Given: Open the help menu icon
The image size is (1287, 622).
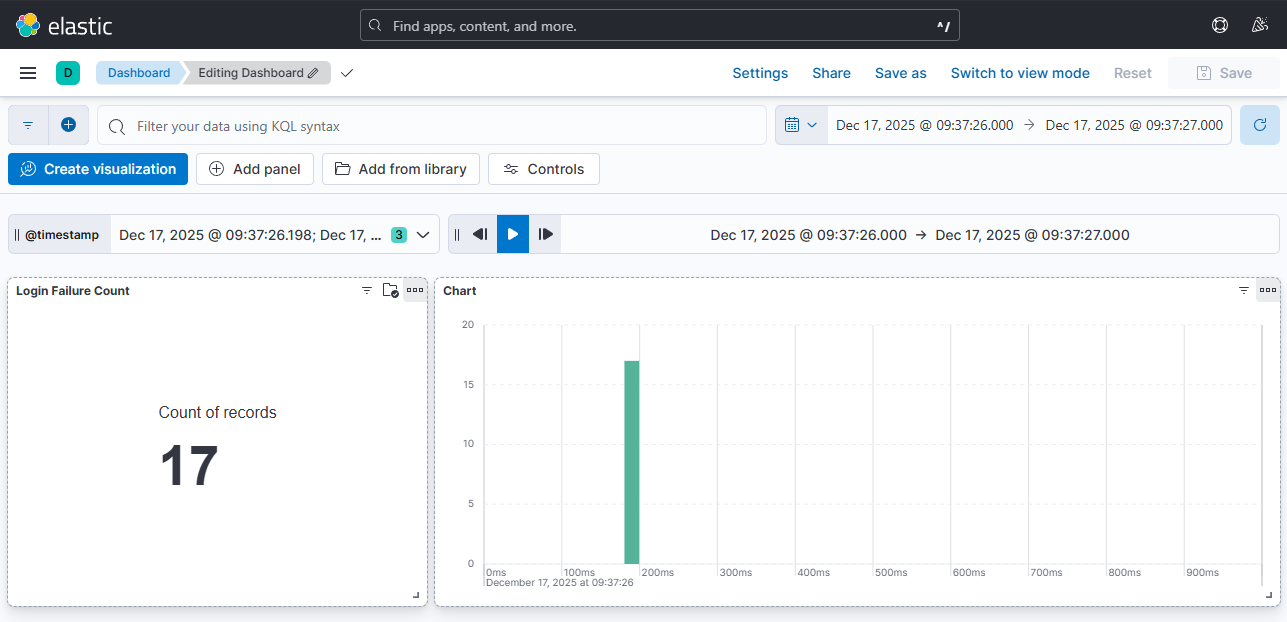Looking at the screenshot, I should point(1220,25).
